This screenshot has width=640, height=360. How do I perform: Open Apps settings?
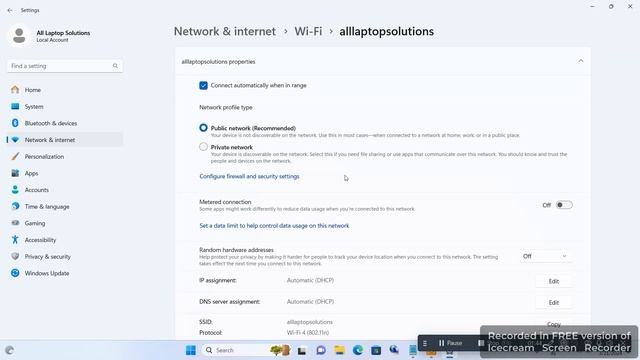point(64,173)
